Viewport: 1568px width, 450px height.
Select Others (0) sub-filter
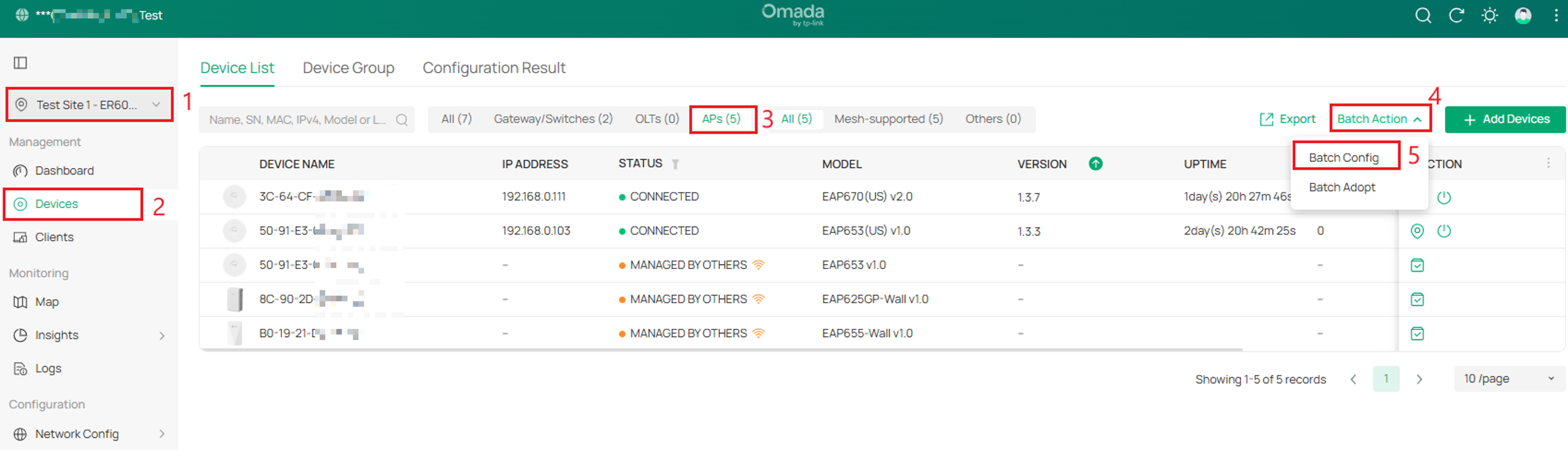point(992,119)
